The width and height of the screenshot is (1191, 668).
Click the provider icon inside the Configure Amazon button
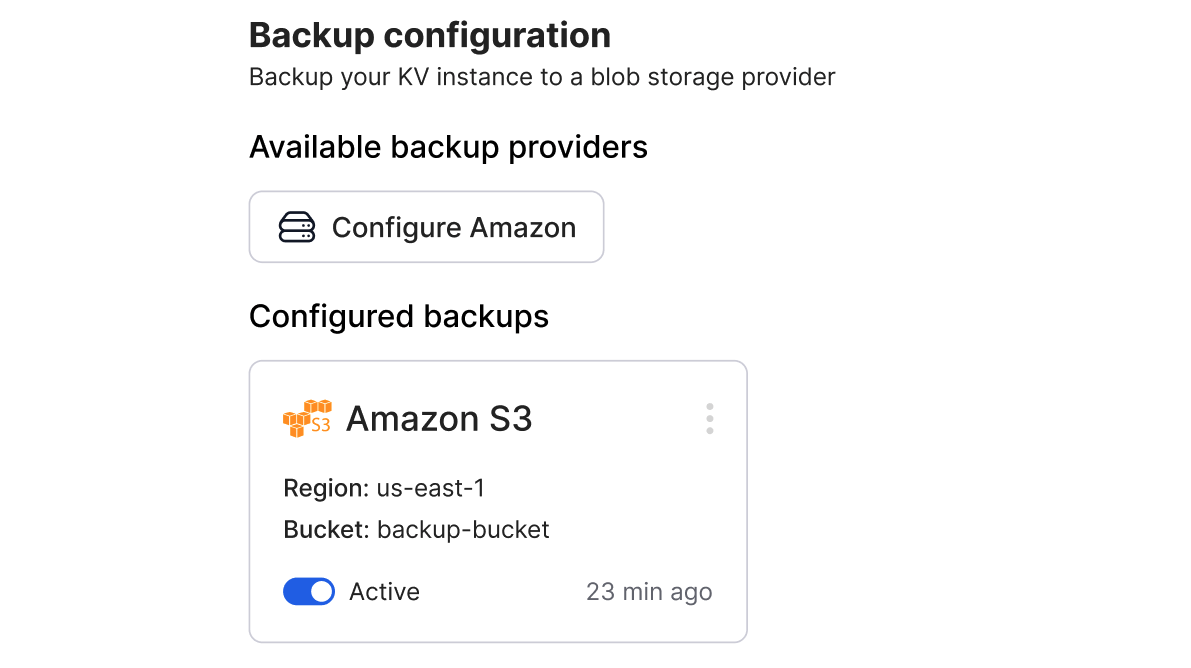[x=297, y=226]
